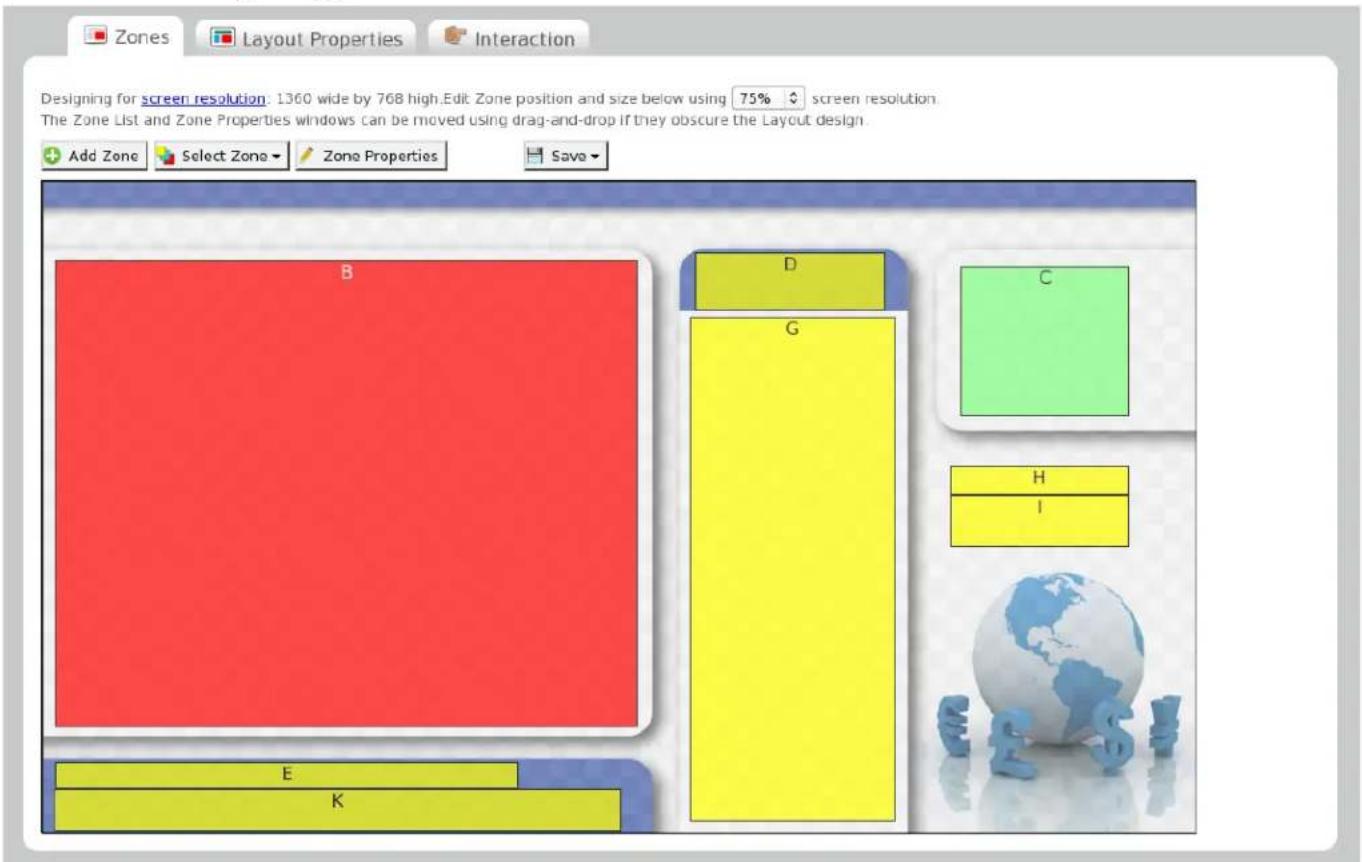Select zone E in the bottom panel
The width and height of the screenshot is (1362, 862).
[x=286, y=775]
